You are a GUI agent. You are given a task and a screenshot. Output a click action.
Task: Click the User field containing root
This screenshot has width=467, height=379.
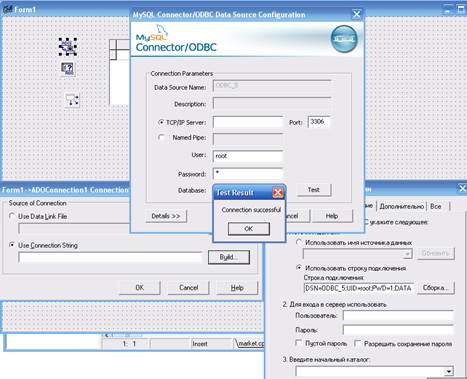click(248, 156)
